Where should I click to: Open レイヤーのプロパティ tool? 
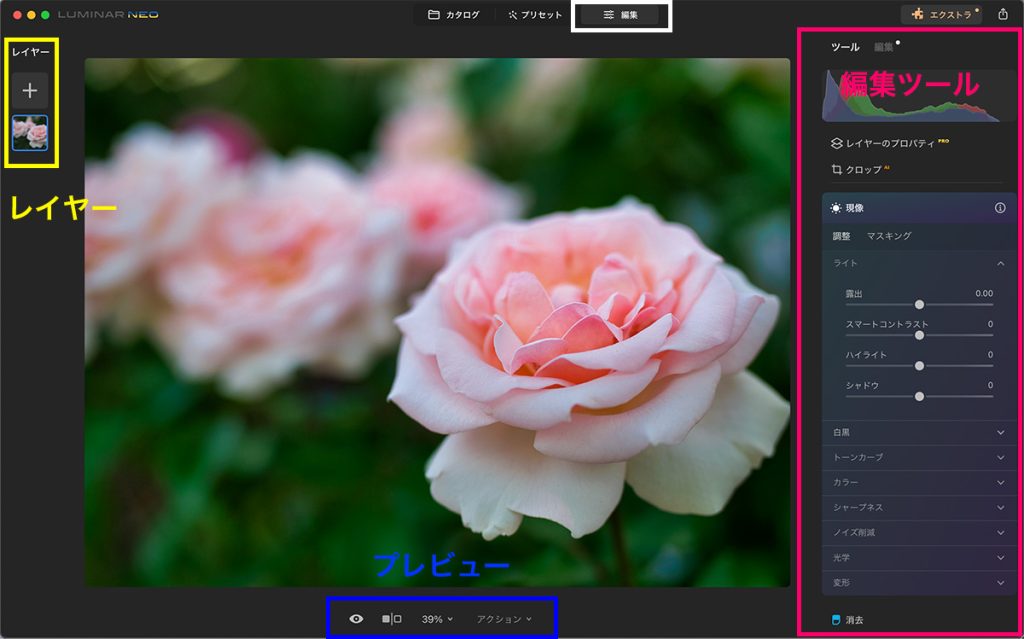point(890,143)
